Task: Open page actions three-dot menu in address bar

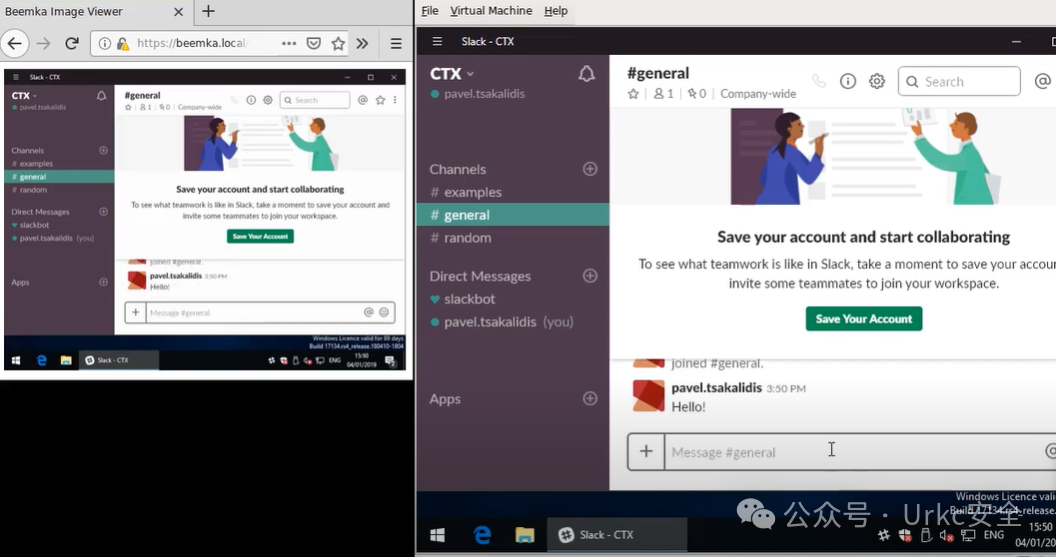Action: click(289, 43)
